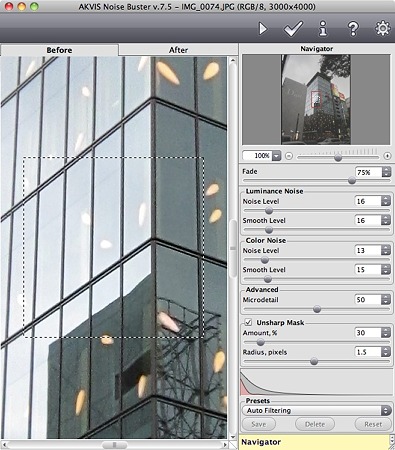
Task: Expand the Auto Filtering presets dropdown
Action: coord(316,410)
